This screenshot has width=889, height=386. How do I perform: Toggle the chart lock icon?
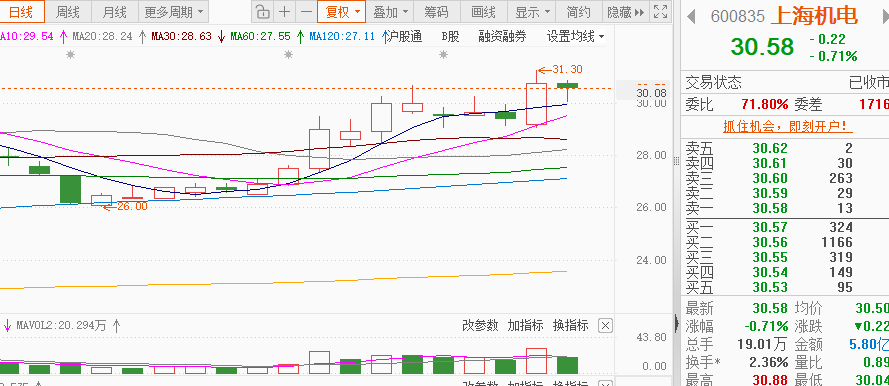[262, 12]
